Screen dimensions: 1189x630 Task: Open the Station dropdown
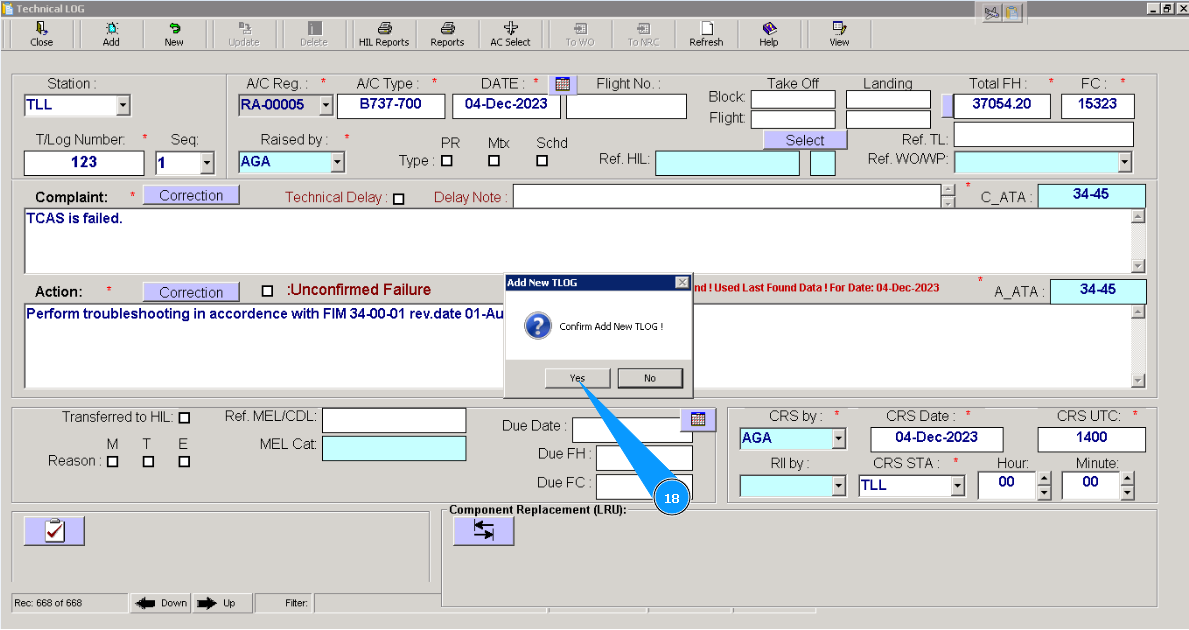point(124,105)
